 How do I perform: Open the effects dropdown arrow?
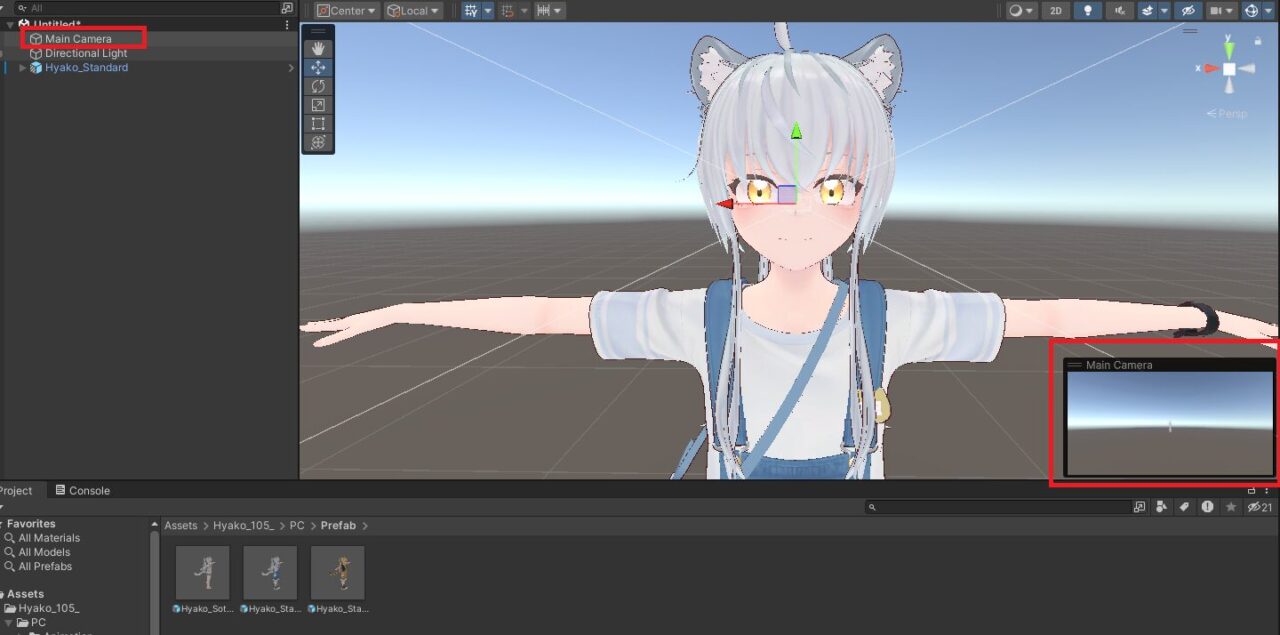pos(1164,11)
